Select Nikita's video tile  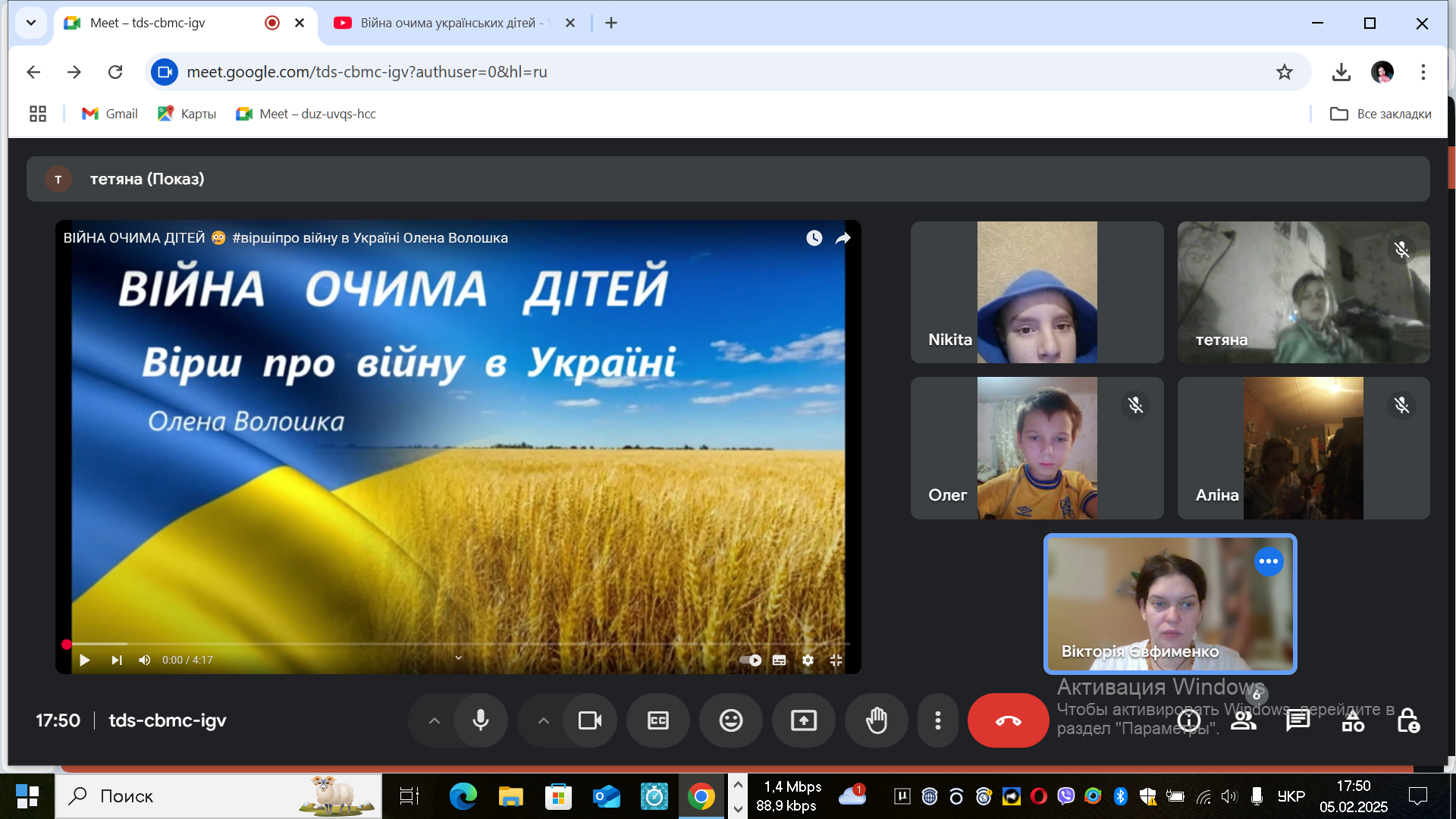(1037, 292)
